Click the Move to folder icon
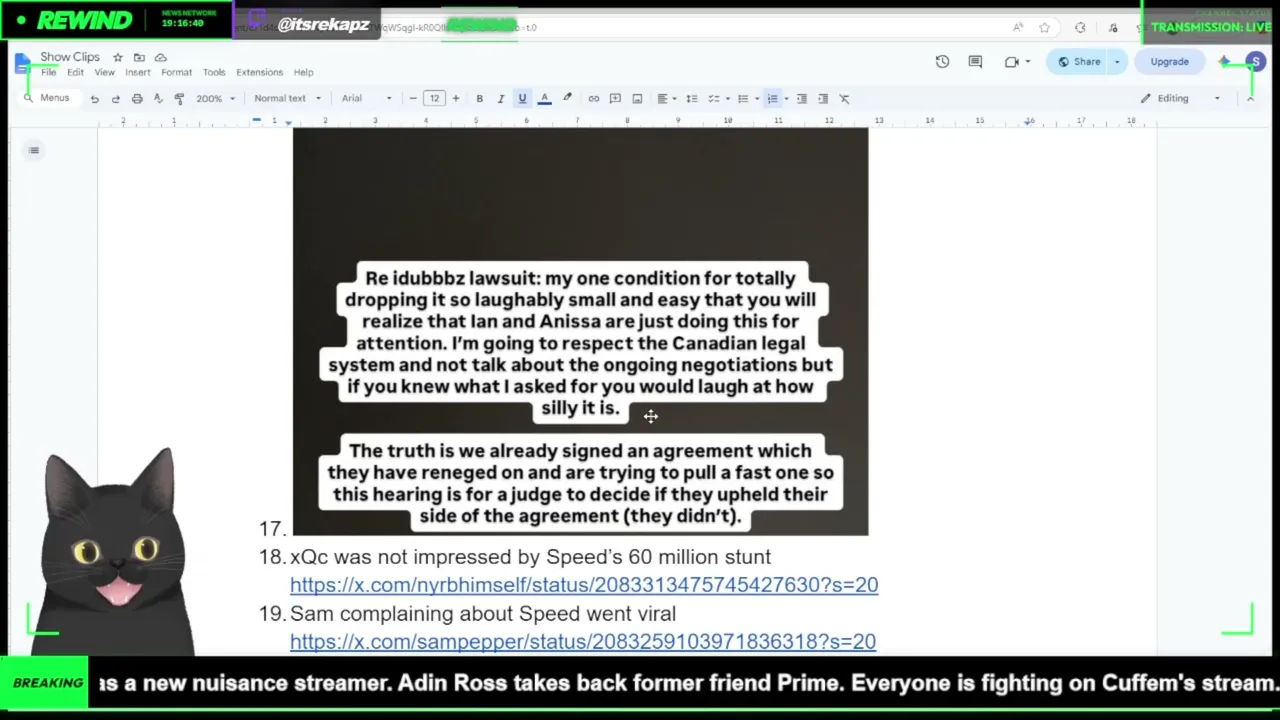The image size is (1280, 720). tap(139, 57)
